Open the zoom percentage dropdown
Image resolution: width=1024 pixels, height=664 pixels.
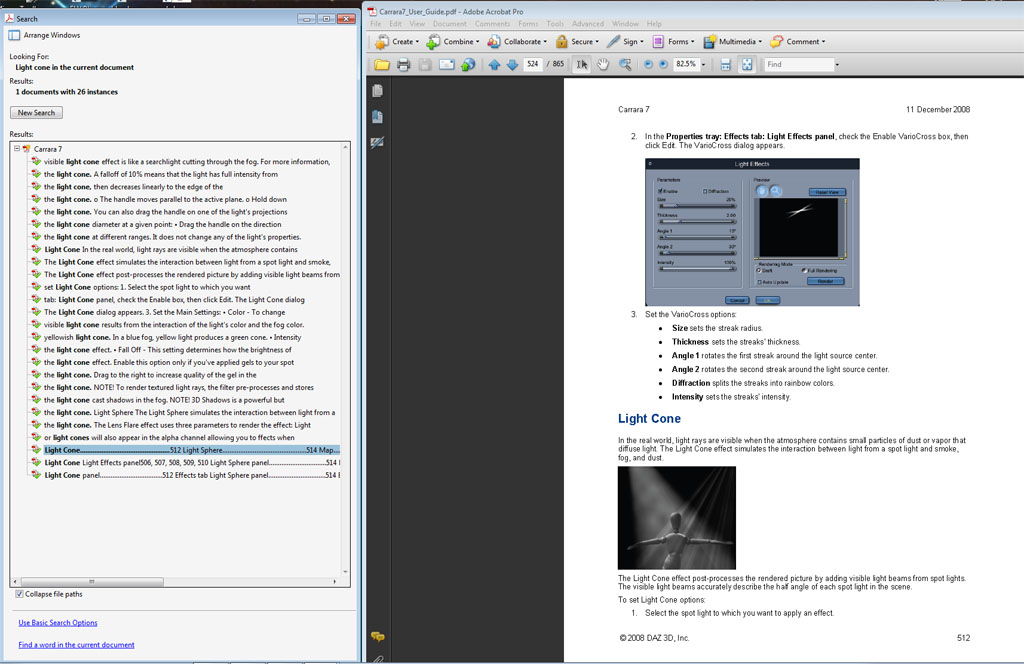pos(704,65)
